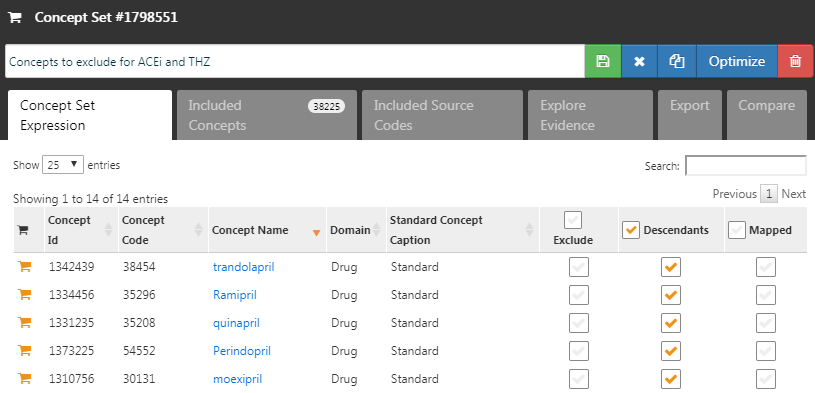Click the 38225 count badge
Screen dimensions: 815x393
pyautogui.click(x=326, y=107)
